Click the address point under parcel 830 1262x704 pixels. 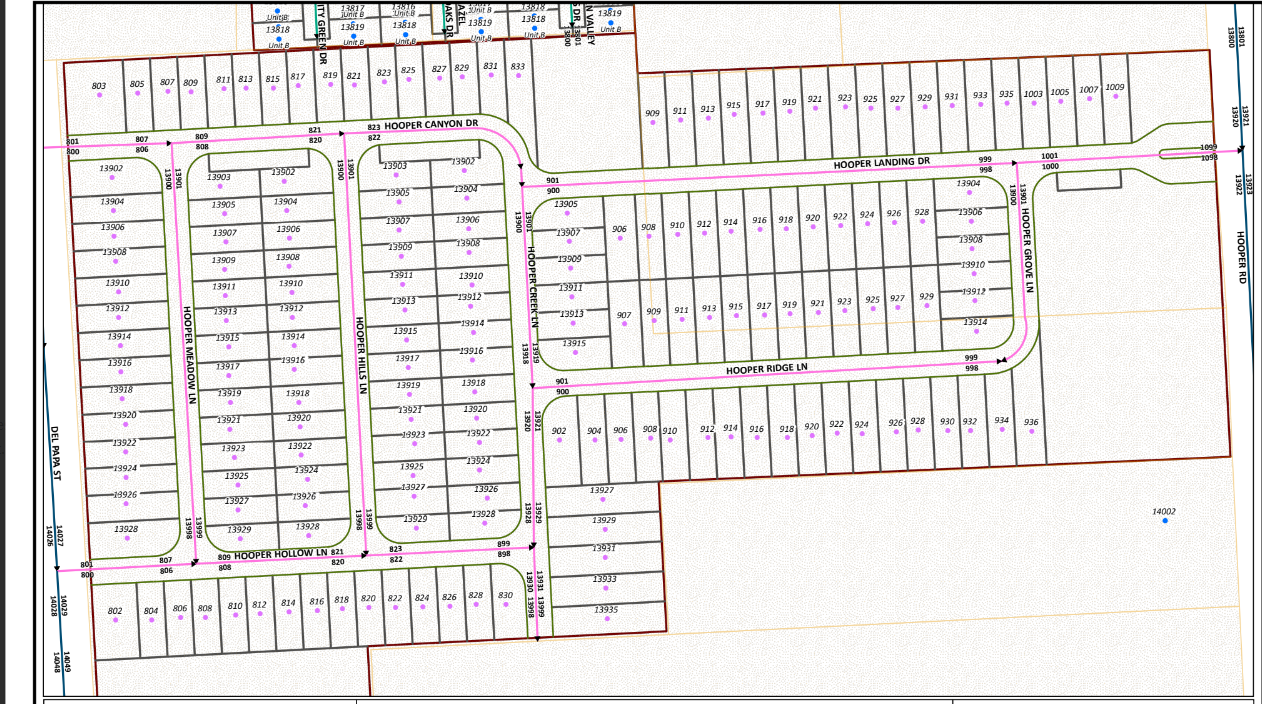(x=505, y=605)
